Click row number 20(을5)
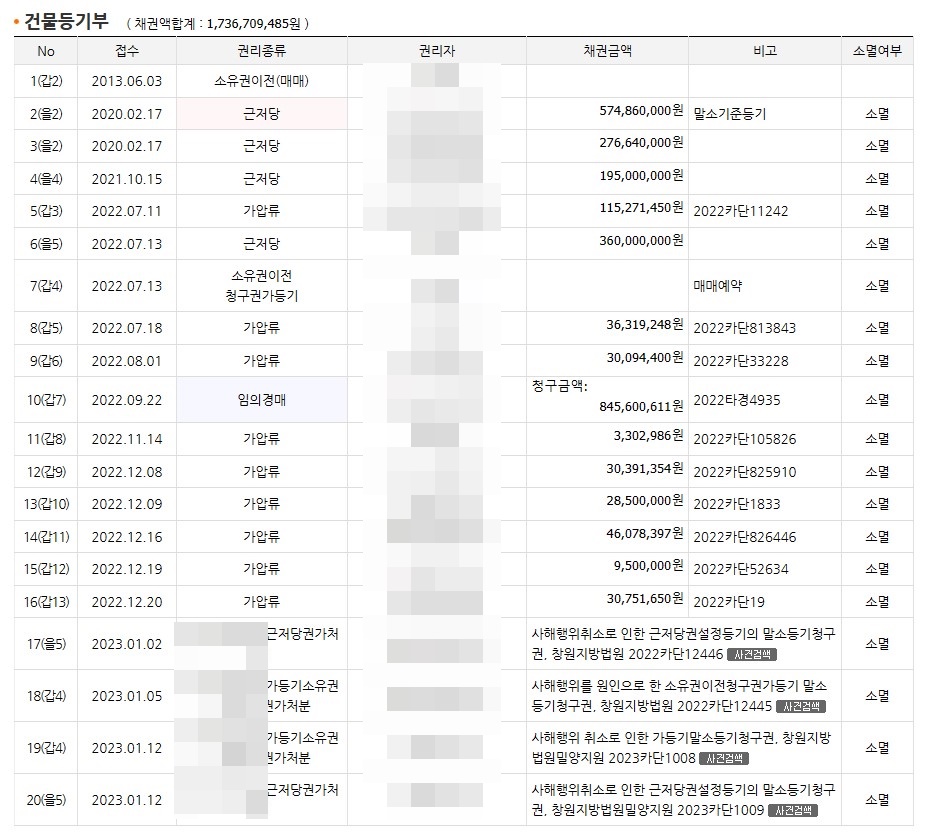925x832 pixels. click(46, 800)
